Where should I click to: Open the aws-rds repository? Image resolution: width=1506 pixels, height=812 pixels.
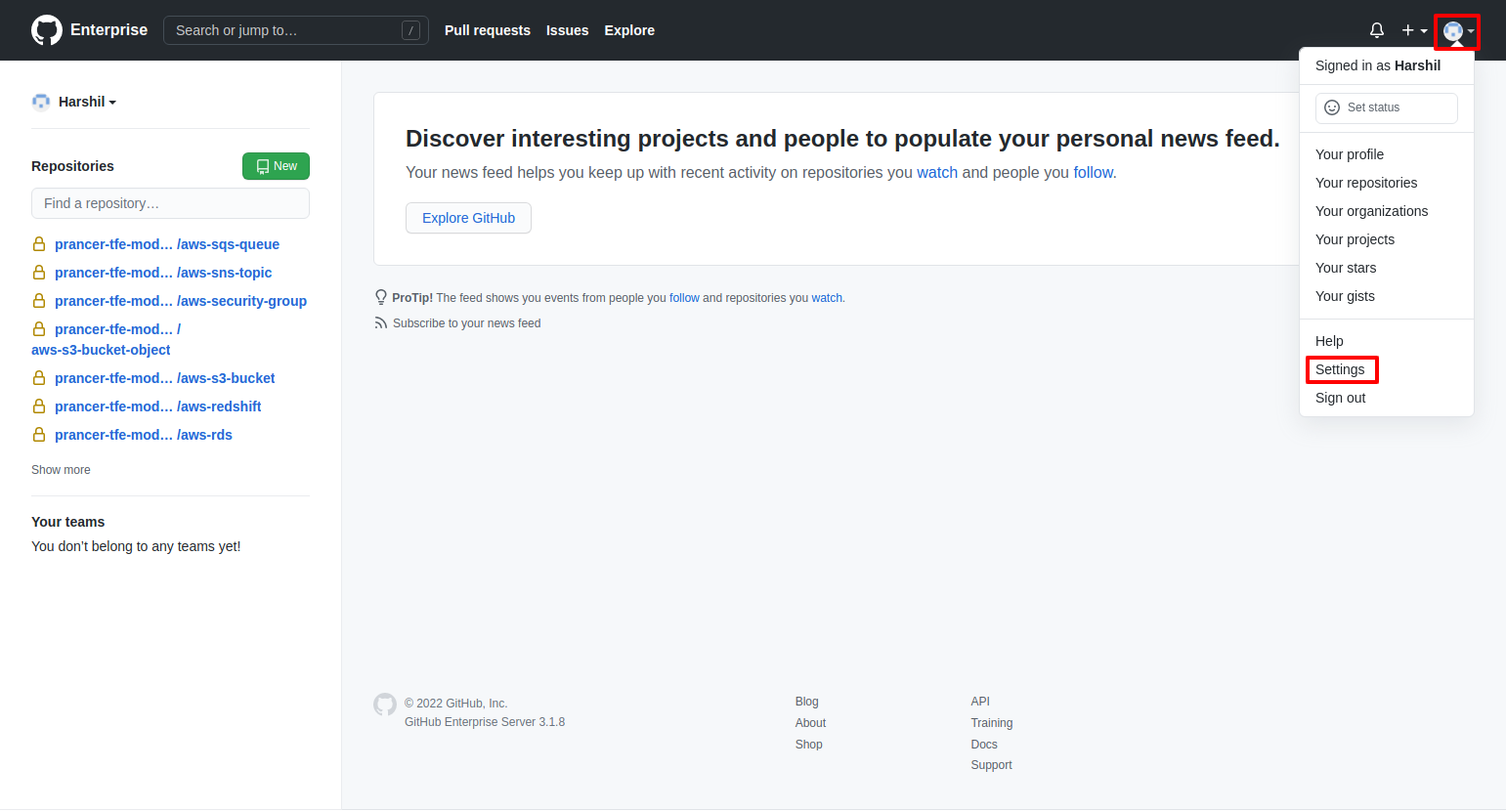144,435
